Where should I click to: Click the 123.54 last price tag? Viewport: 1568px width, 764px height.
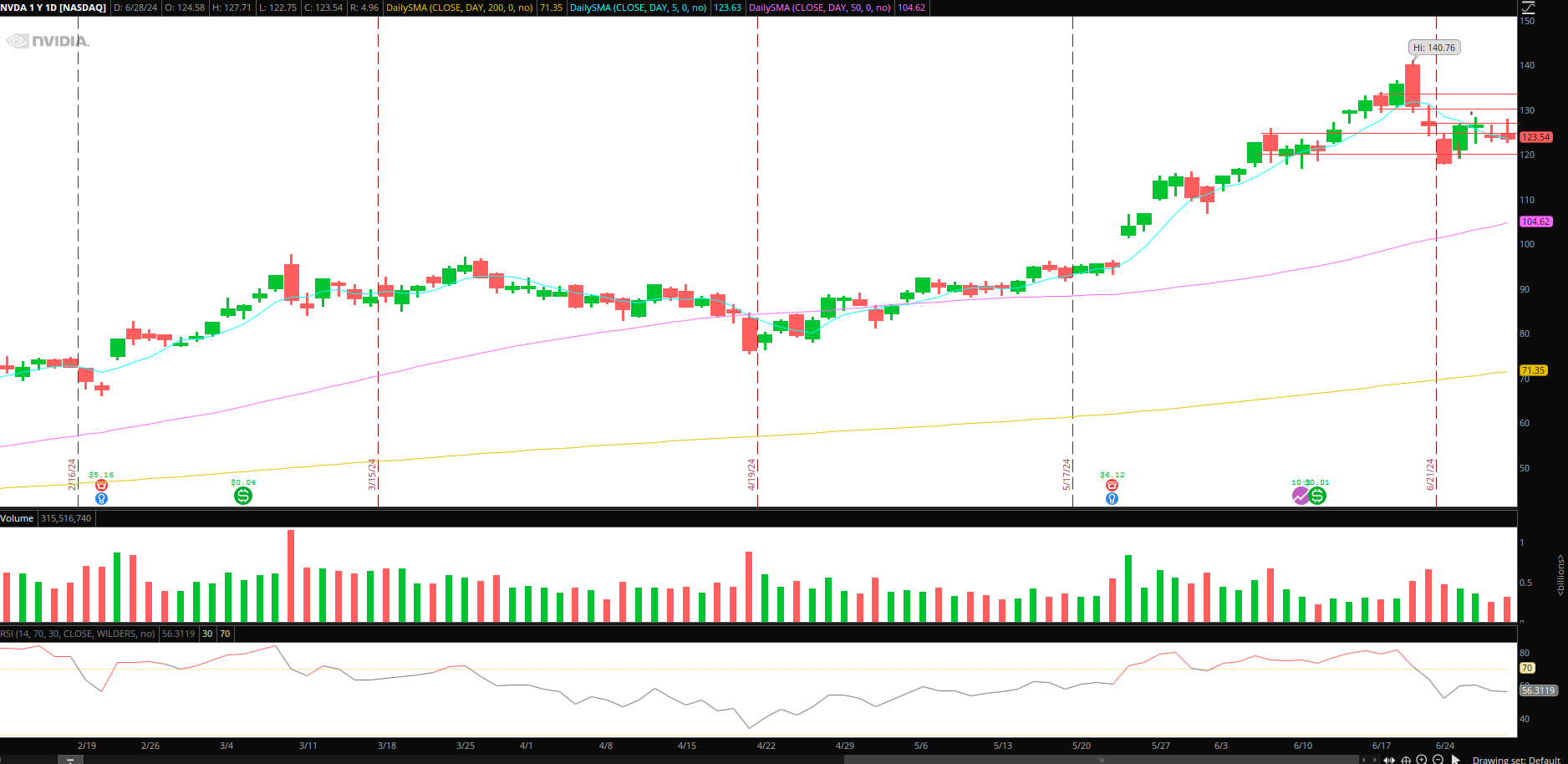click(x=1536, y=137)
